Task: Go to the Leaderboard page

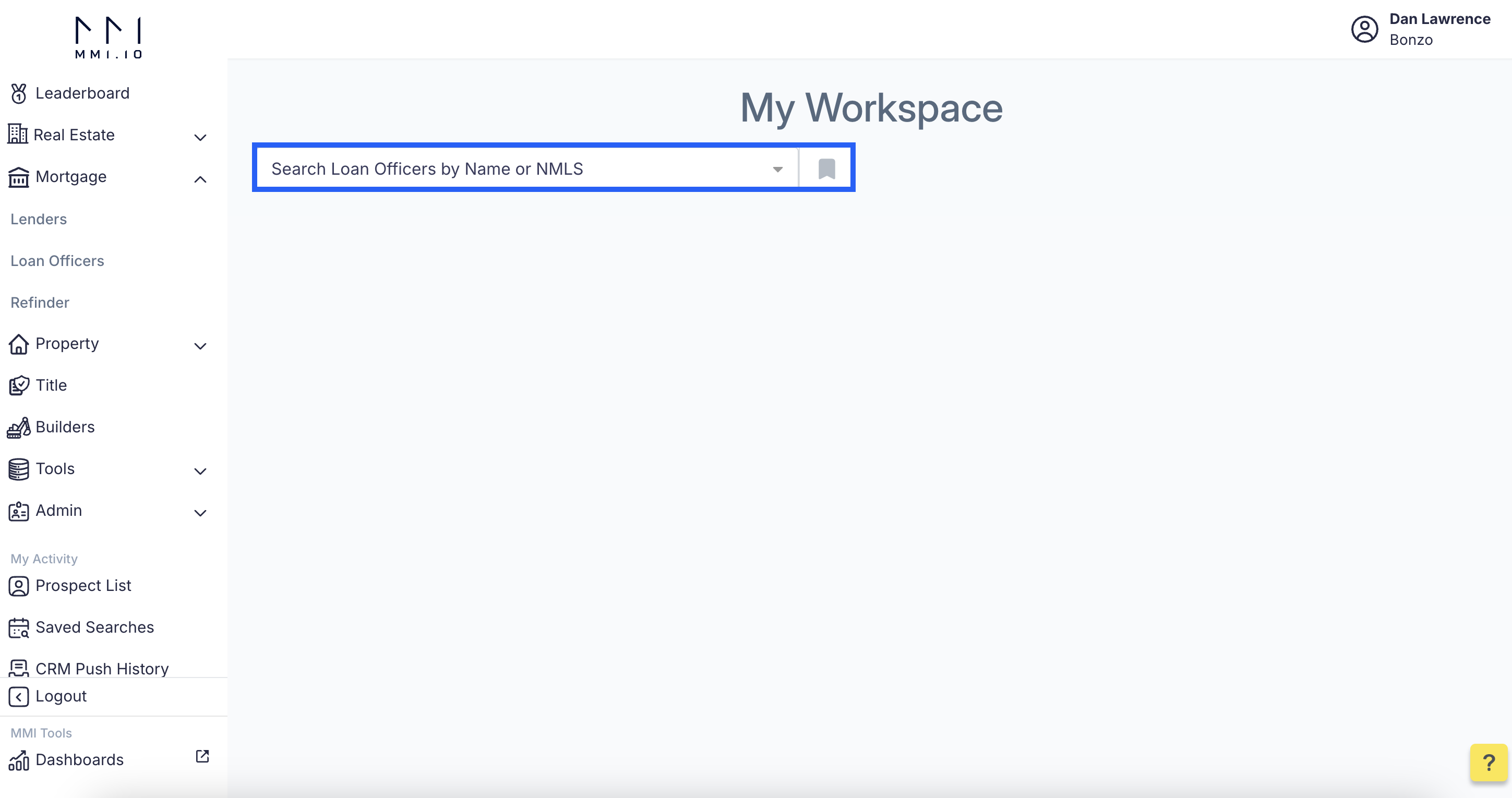Action: pyautogui.click(x=82, y=93)
